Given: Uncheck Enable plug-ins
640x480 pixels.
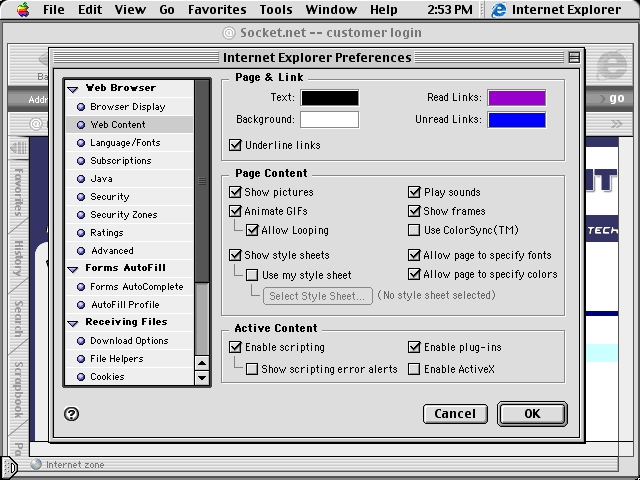Looking at the screenshot, I should (x=414, y=347).
